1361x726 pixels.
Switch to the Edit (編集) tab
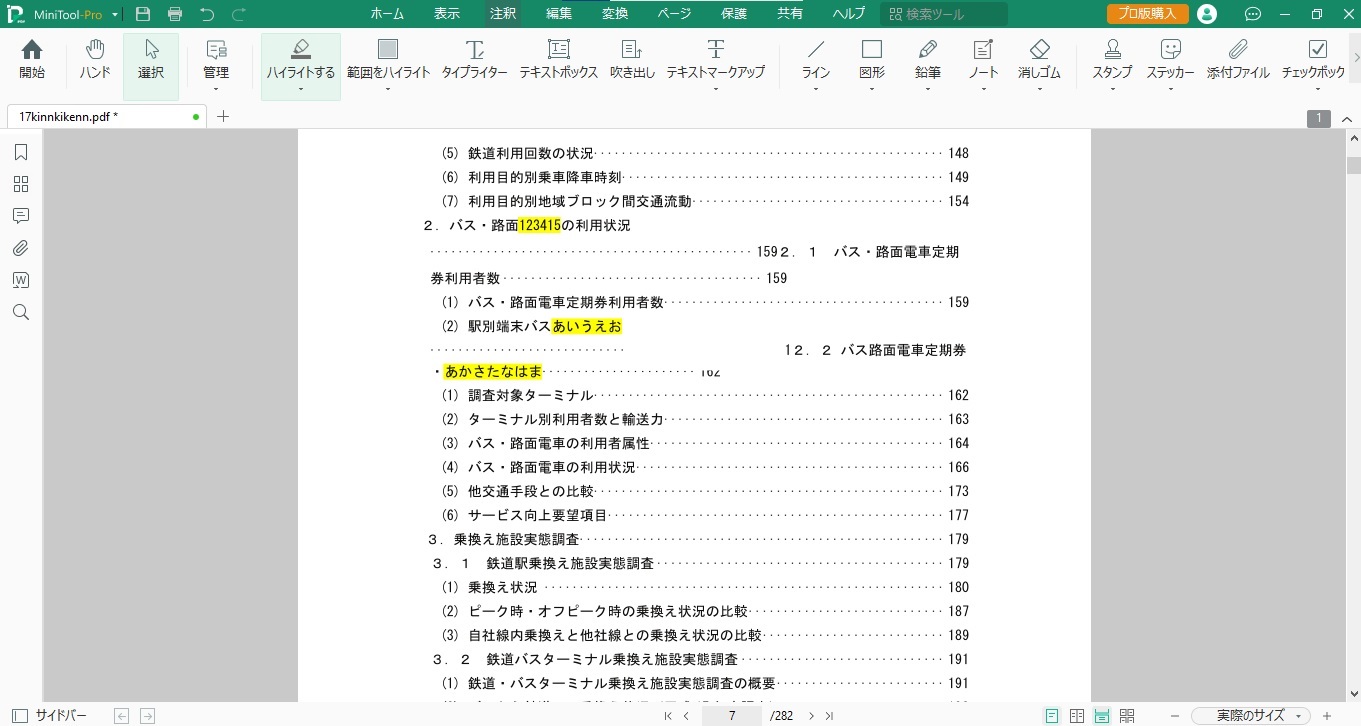point(559,14)
